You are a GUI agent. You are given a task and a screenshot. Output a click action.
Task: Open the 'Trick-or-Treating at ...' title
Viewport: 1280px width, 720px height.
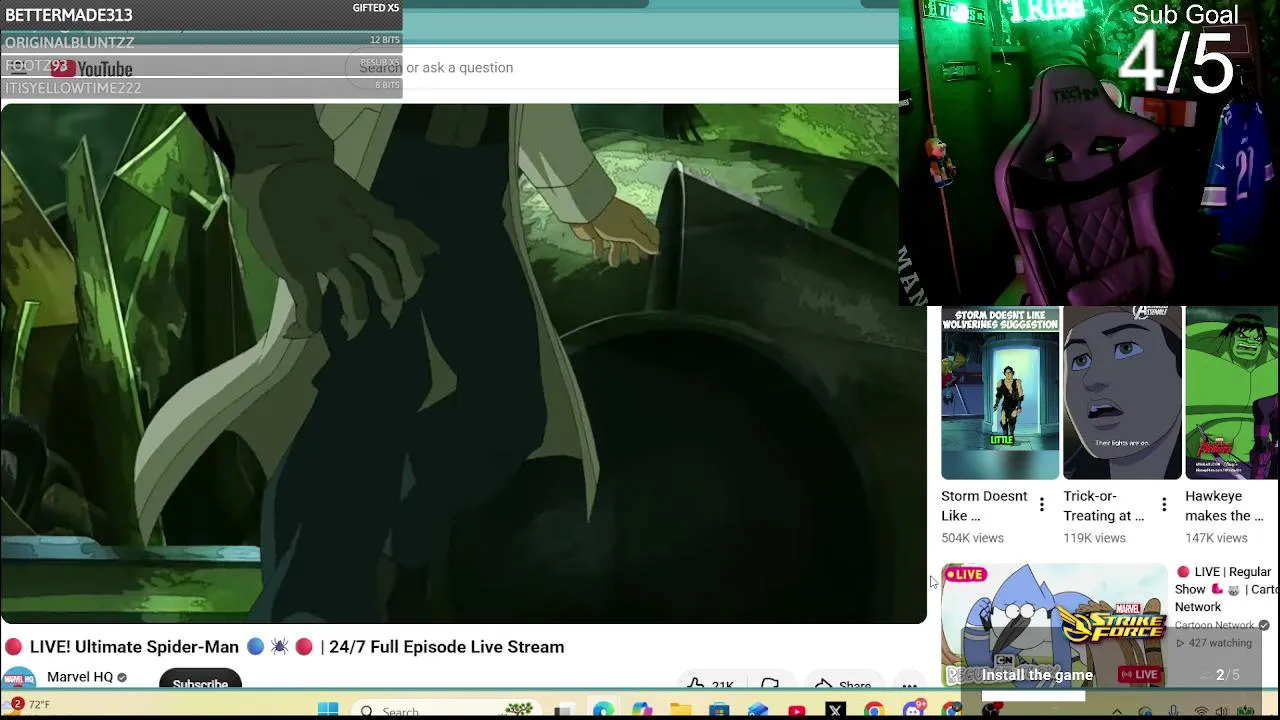(x=1104, y=506)
